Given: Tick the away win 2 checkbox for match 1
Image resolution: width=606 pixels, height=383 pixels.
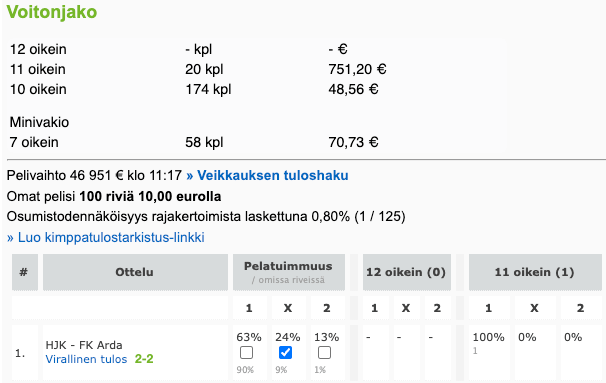Looking at the screenshot, I should (x=324, y=352).
